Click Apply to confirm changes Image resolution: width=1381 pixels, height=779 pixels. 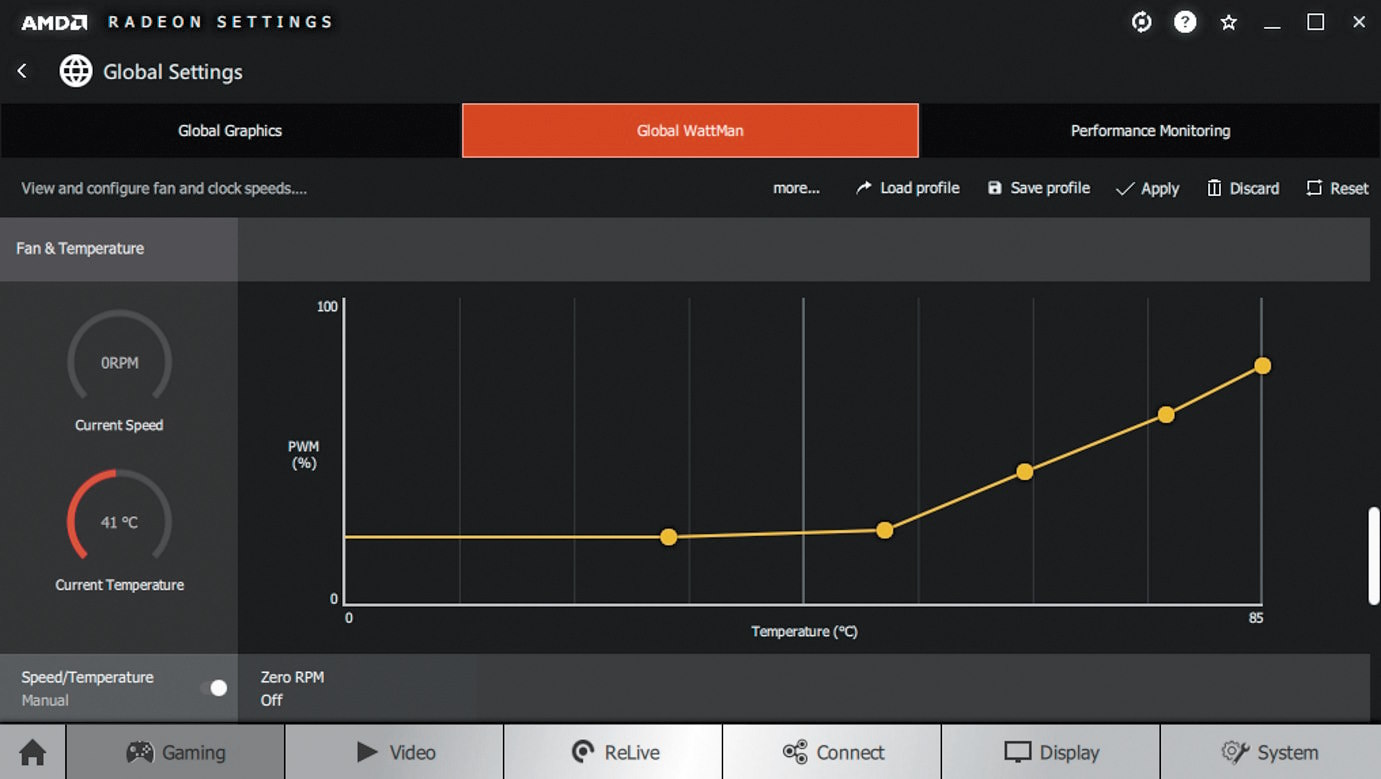click(x=1147, y=188)
